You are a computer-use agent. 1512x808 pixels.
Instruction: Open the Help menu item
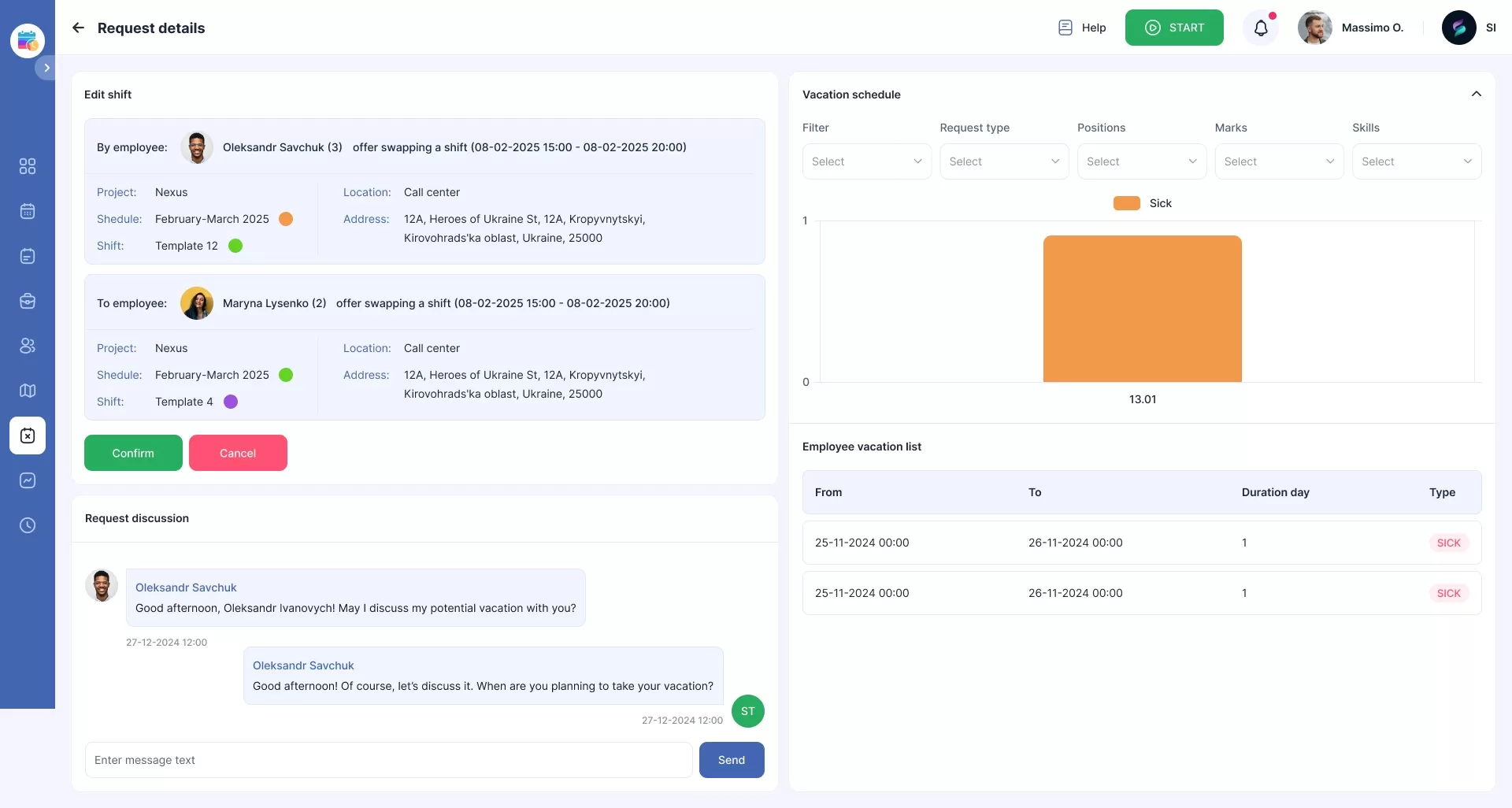(1082, 28)
